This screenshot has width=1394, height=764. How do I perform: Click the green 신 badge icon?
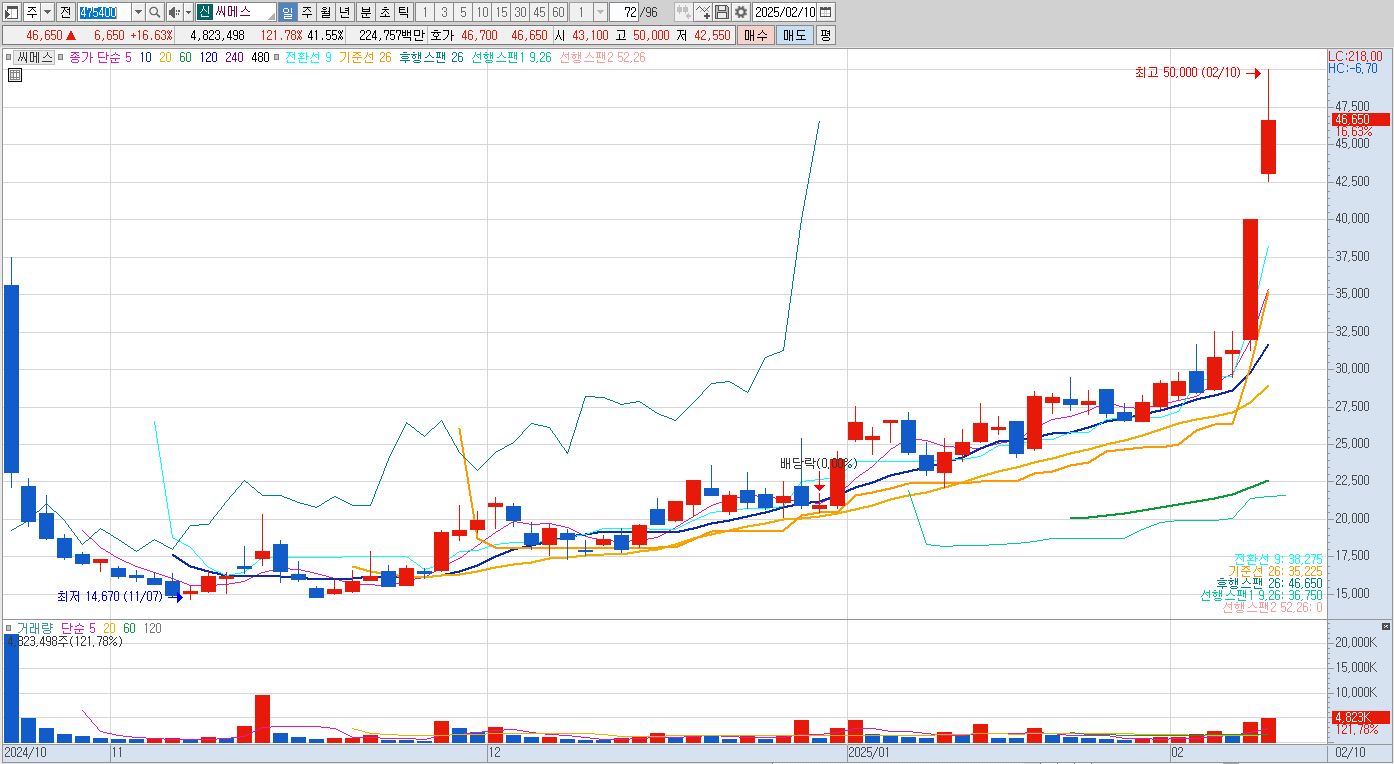click(204, 12)
